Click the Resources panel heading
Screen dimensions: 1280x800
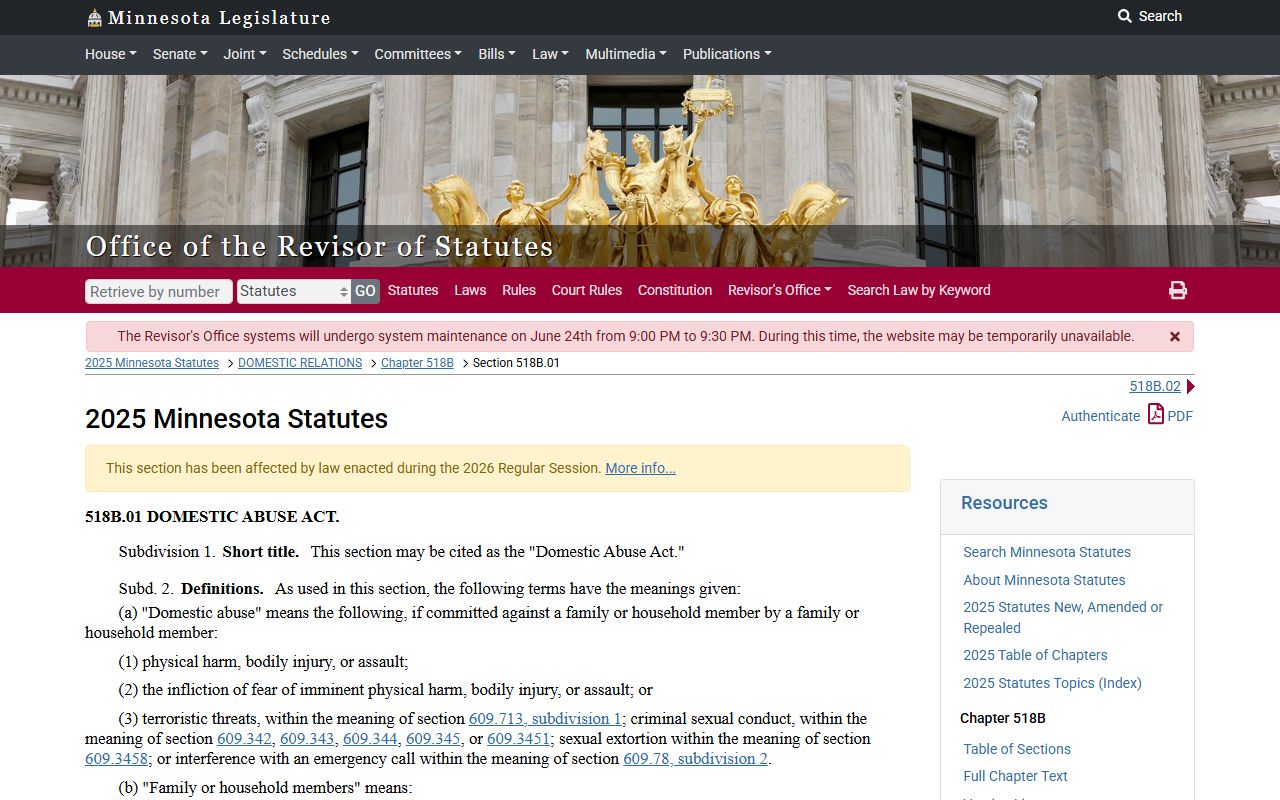click(x=1004, y=503)
